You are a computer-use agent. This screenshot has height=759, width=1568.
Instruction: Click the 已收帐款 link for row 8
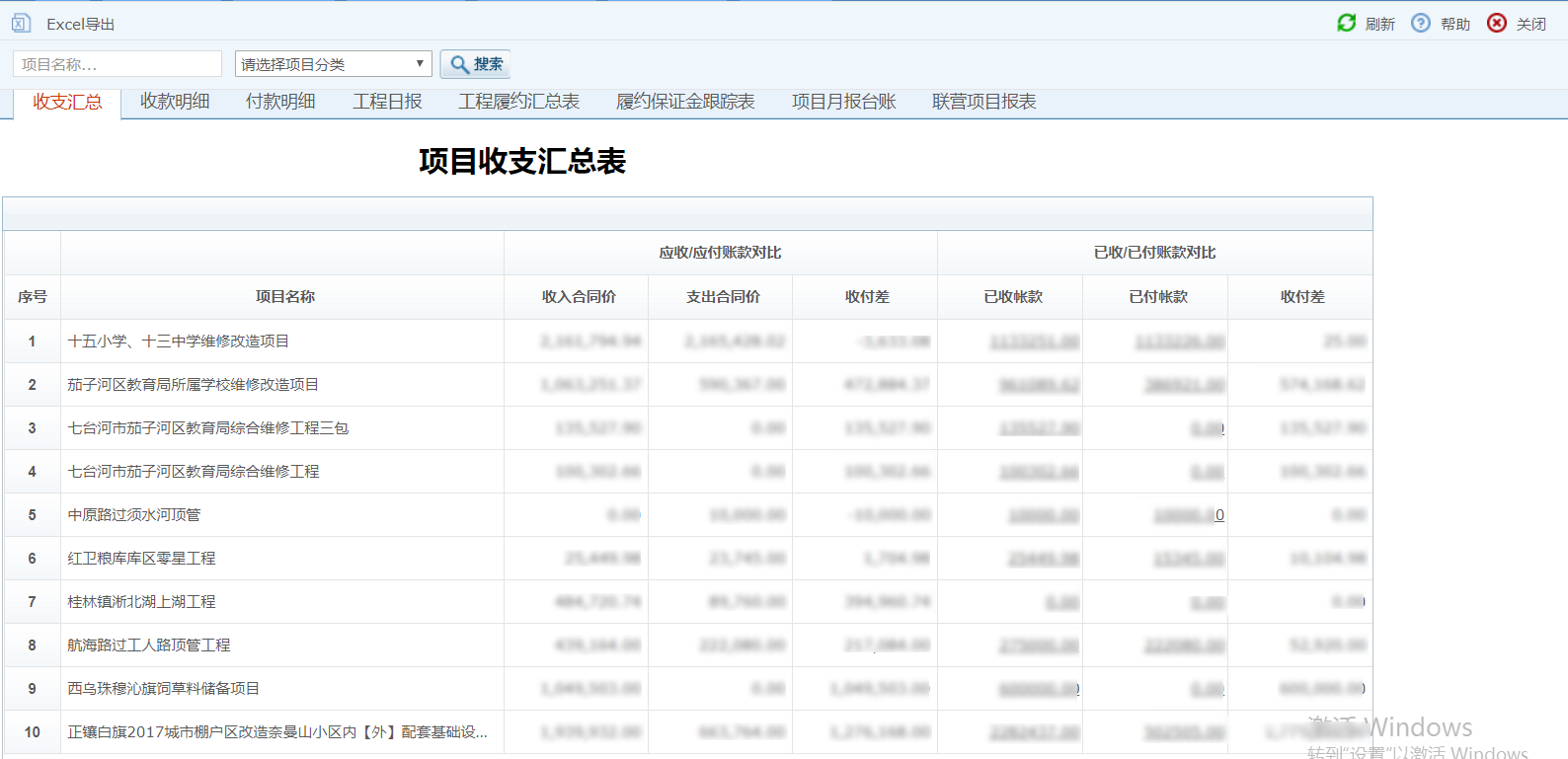coord(1039,645)
